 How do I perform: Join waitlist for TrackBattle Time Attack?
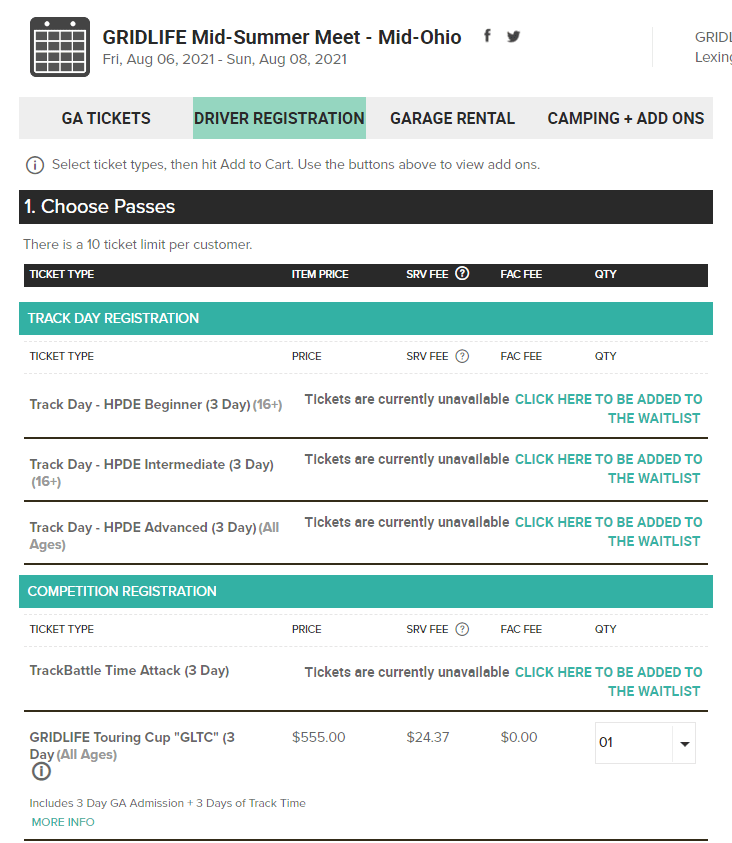(x=609, y=681)
